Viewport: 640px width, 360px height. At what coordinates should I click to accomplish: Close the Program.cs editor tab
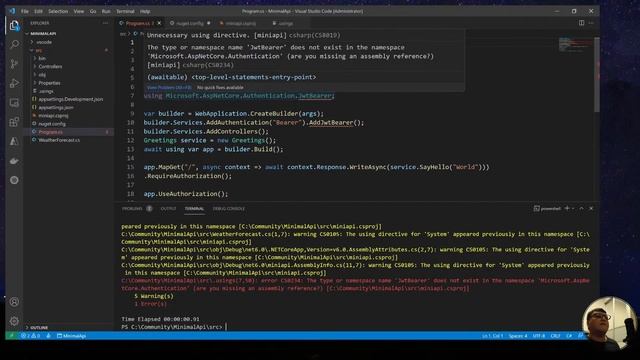point(159,23)
